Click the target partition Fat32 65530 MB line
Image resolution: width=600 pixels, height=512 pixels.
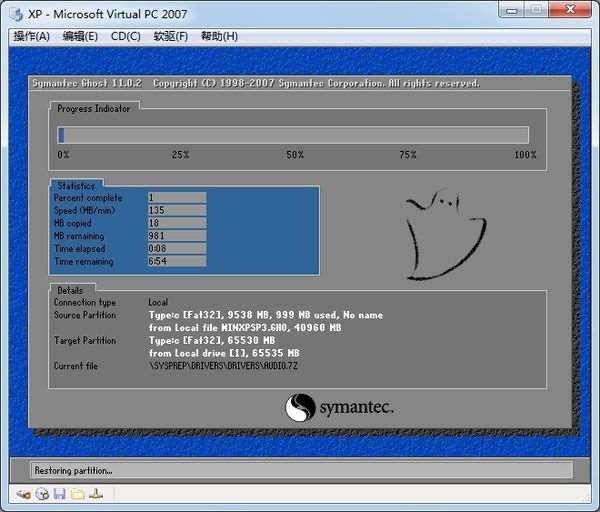(212, 340)
